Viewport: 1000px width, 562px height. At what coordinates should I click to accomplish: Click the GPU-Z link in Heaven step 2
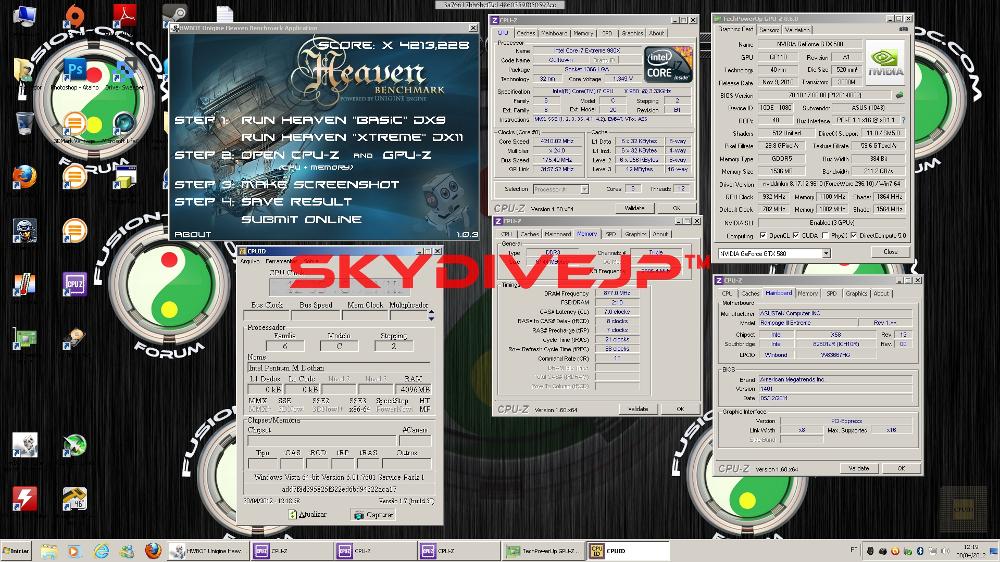coord(407,155)
